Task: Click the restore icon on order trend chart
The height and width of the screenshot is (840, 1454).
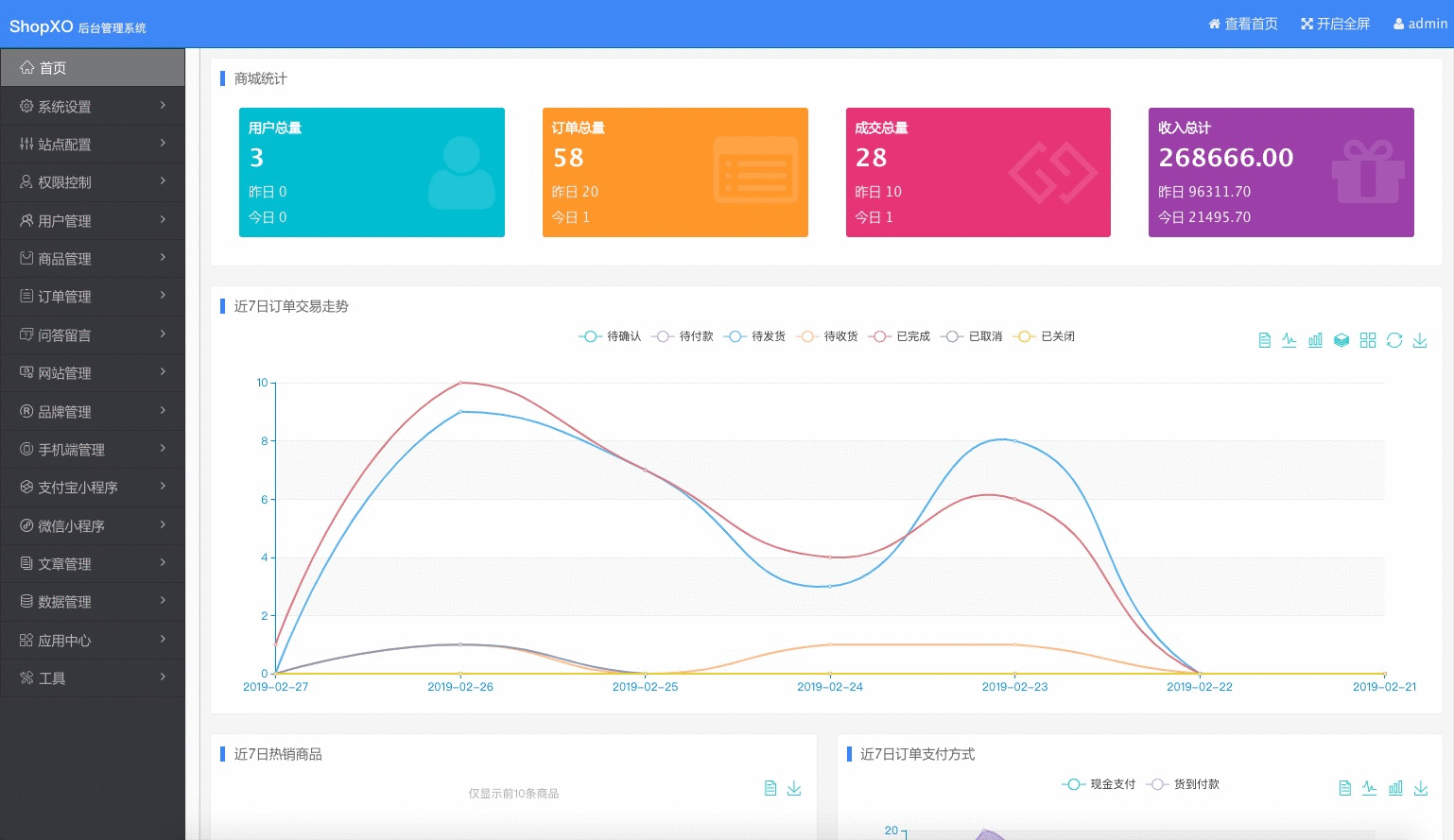Action: tap(1394, 340)
